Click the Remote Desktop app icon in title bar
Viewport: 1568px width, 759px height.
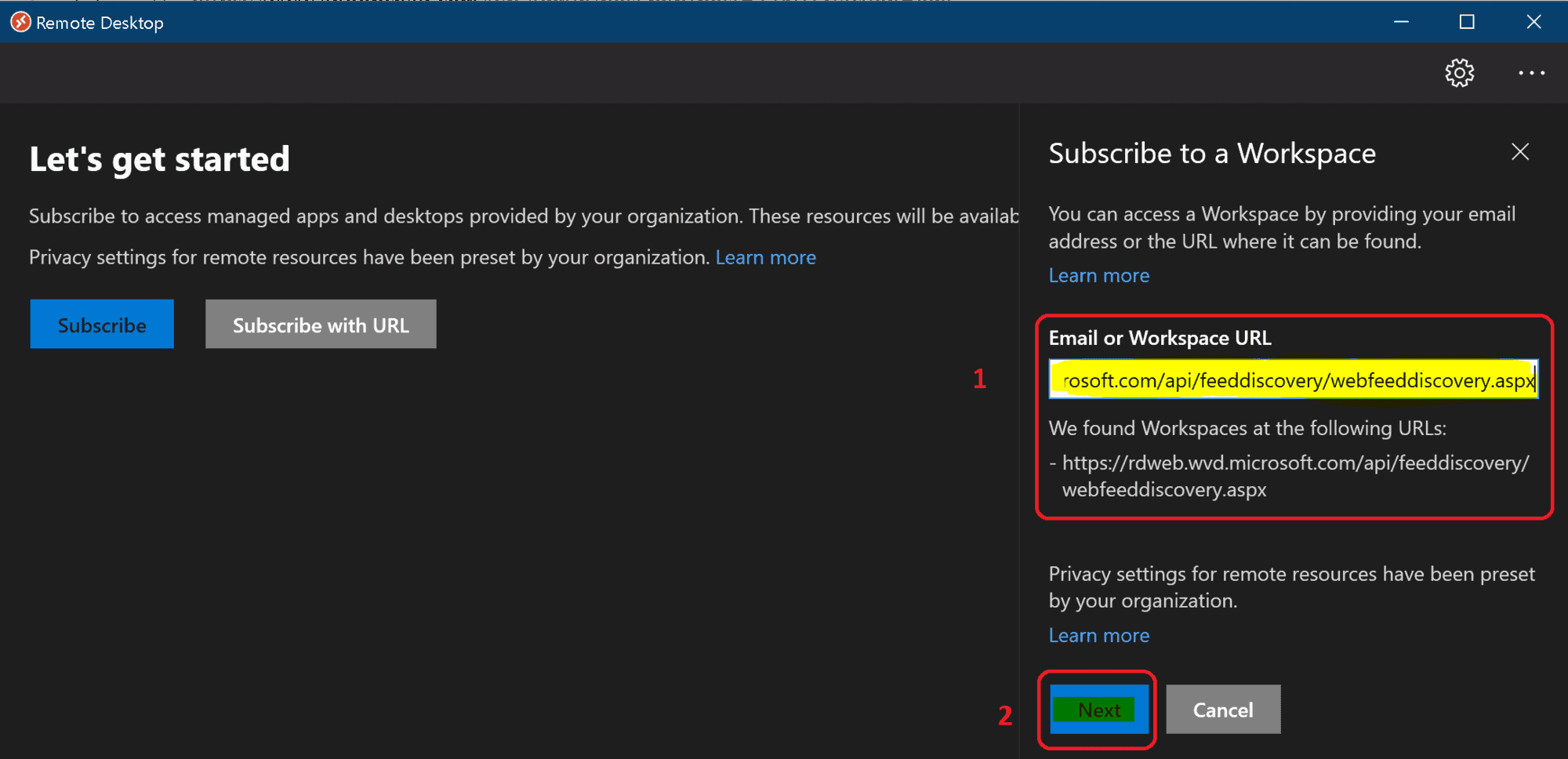point(20,22)
